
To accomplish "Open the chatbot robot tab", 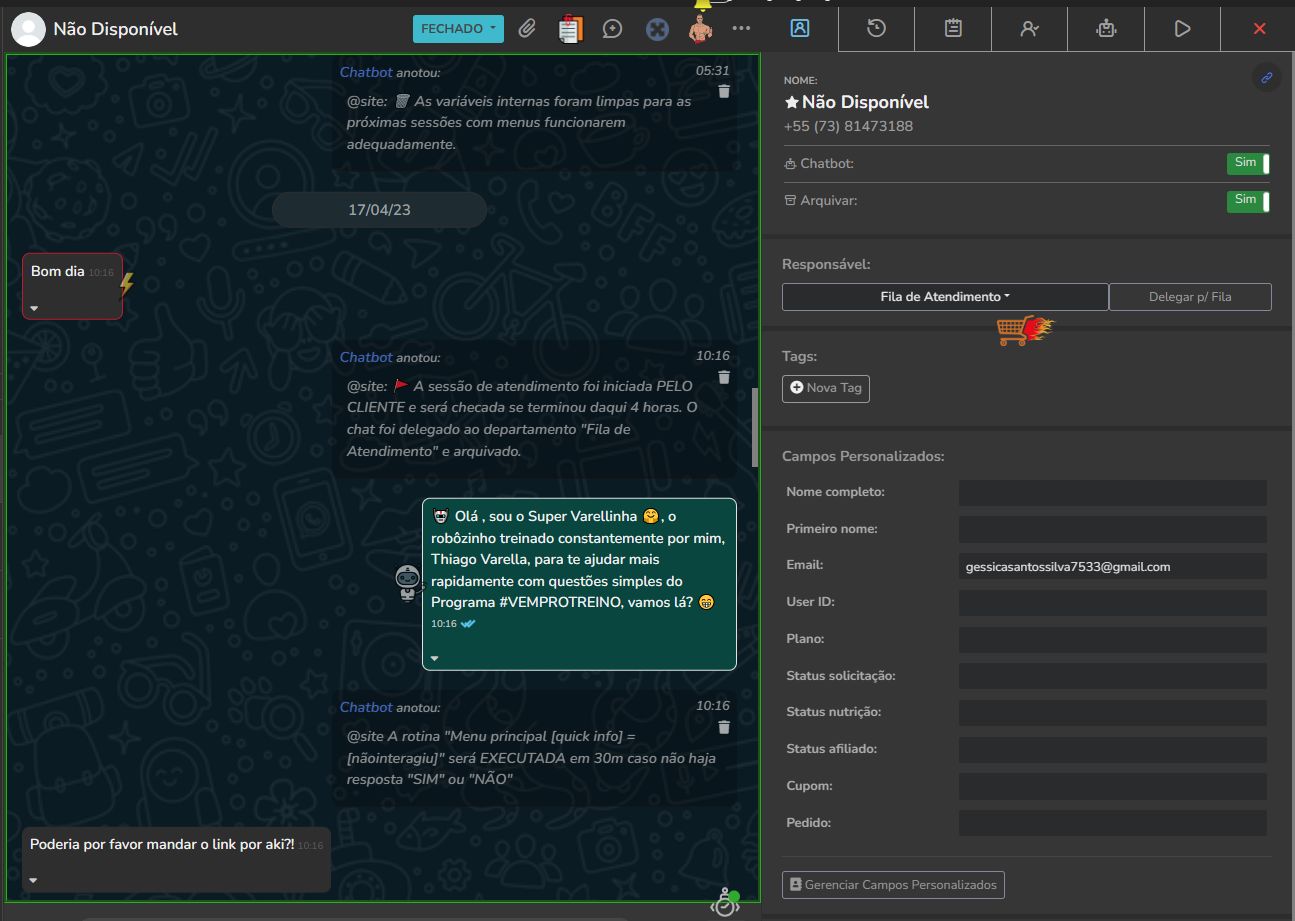I will click(1106, 28).
